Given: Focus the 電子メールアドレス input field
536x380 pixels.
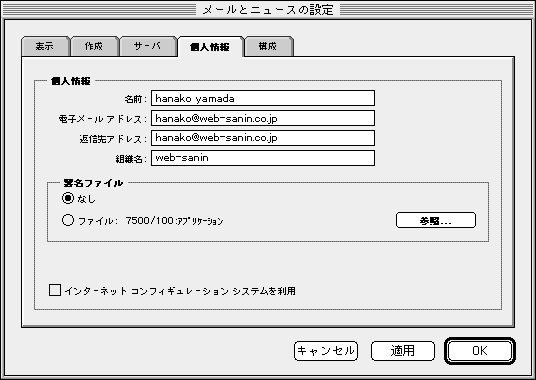Looking at the screenshot, I should 263,118.
